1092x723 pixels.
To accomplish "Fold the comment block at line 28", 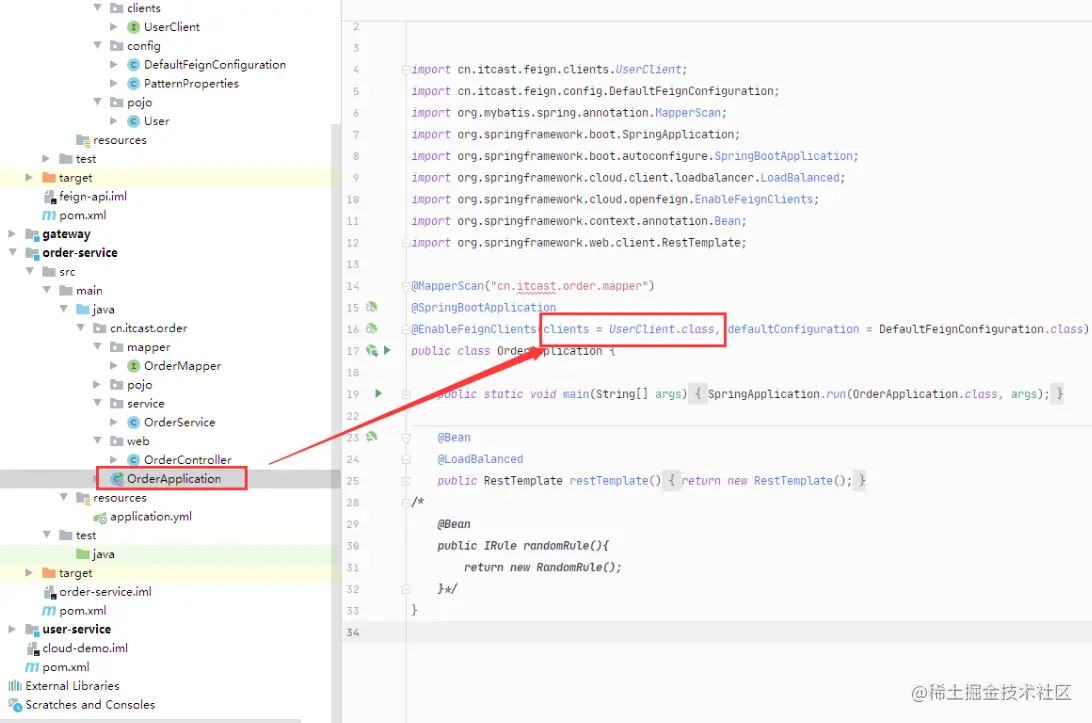I will pos(405,502).
